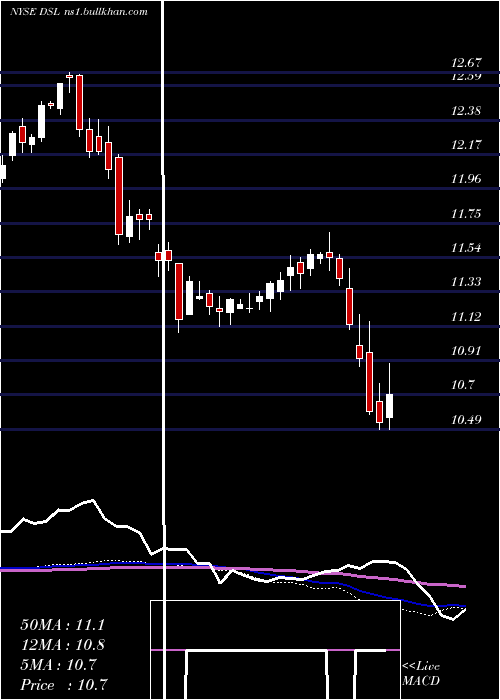This screenshot has width=500, height=700.
Task: Click the 12MA : 10.8 readout
Action: point(62,645)
